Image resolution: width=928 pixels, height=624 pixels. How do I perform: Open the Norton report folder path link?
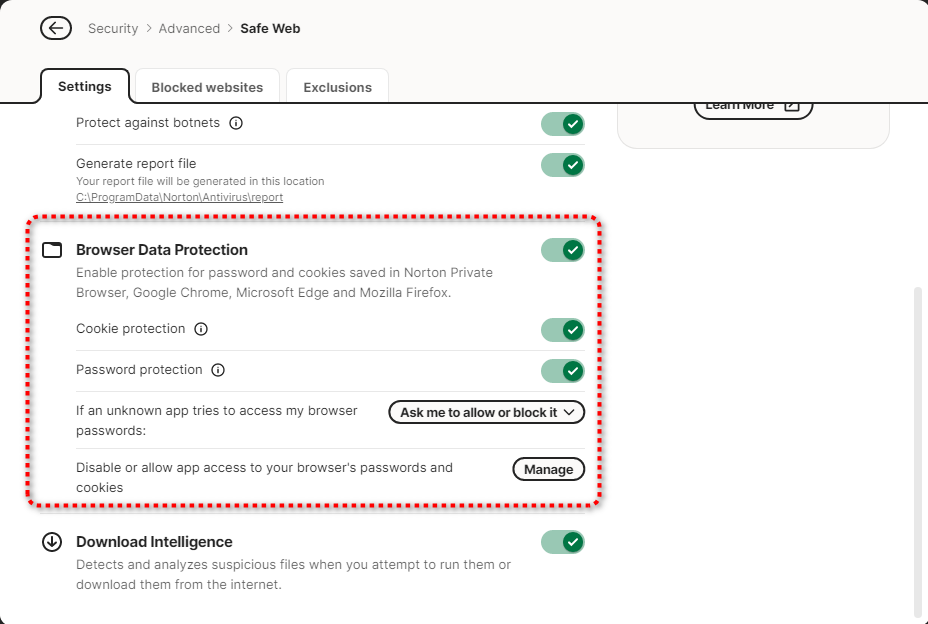[x=179, y=197]
